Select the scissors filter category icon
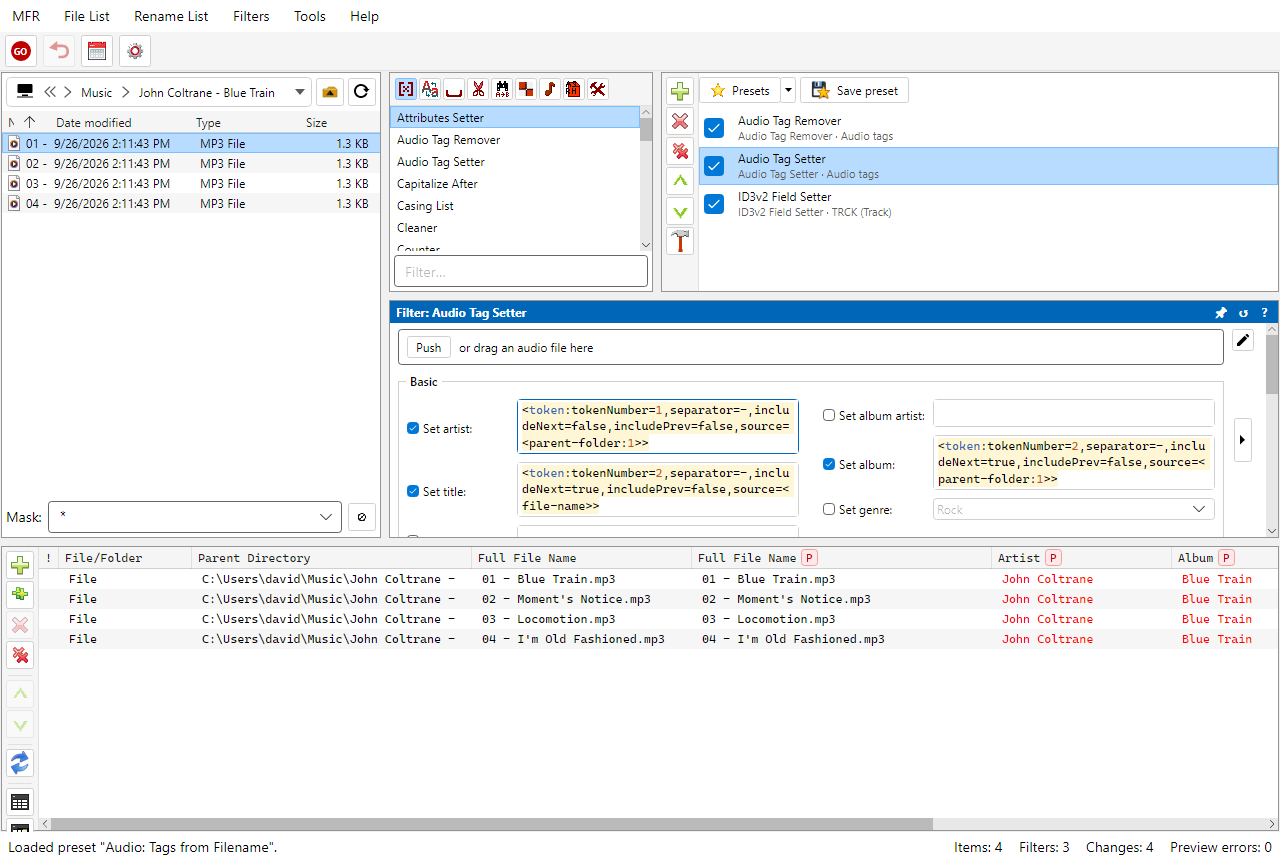Screen dimensions: 1280x860 click(478, 89)
